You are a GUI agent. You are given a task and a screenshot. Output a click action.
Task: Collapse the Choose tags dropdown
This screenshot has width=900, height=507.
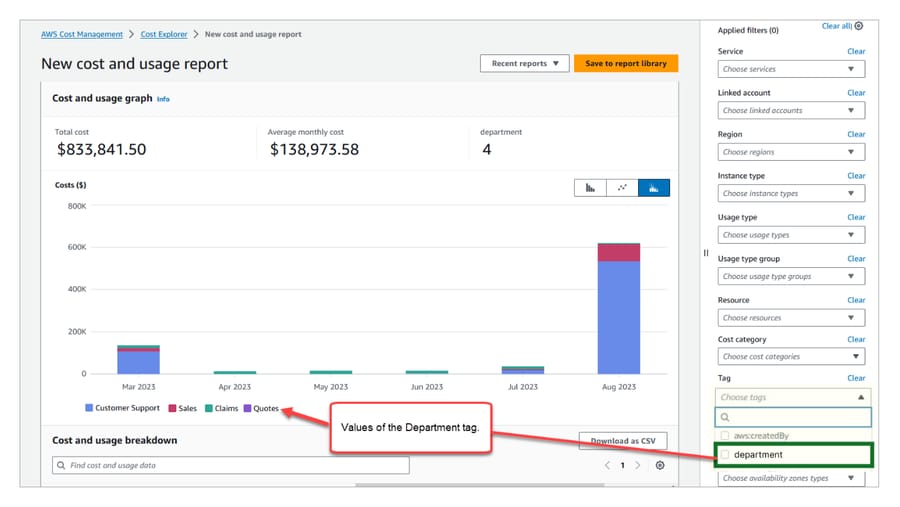(793, 397)
